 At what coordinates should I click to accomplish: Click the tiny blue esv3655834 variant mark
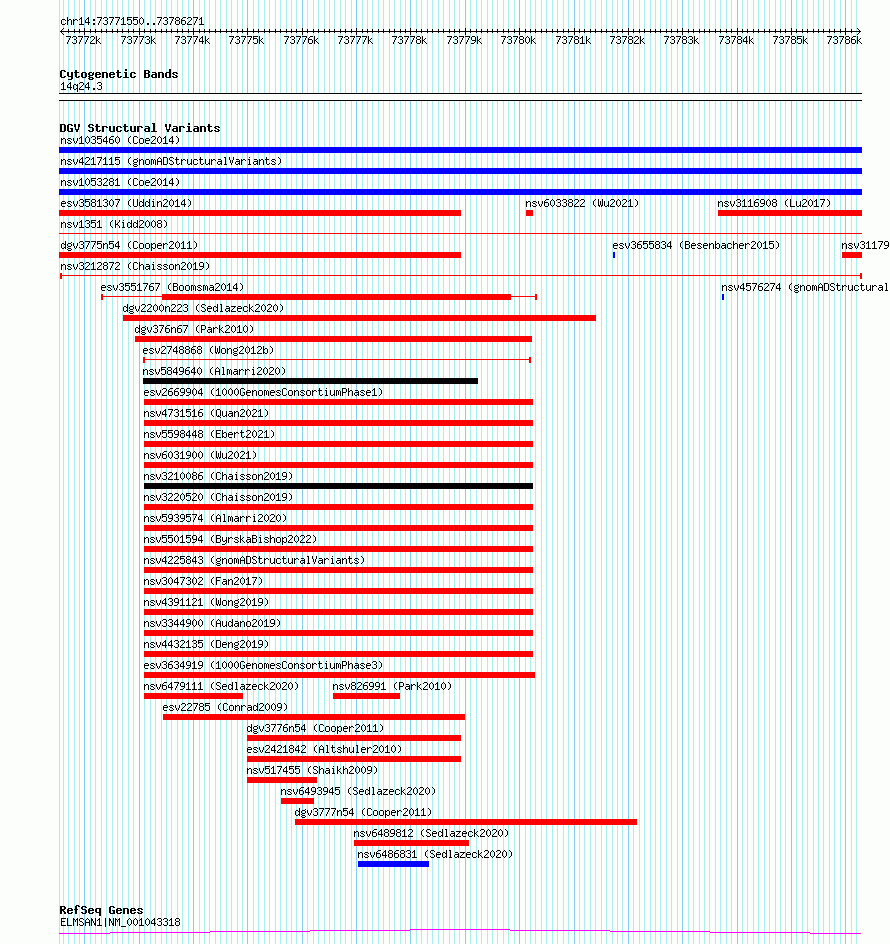coord(614,255)
